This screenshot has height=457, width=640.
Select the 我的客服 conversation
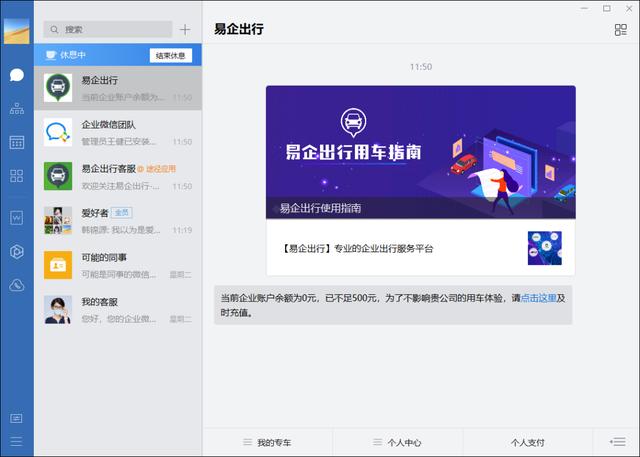tap(118, 310)
